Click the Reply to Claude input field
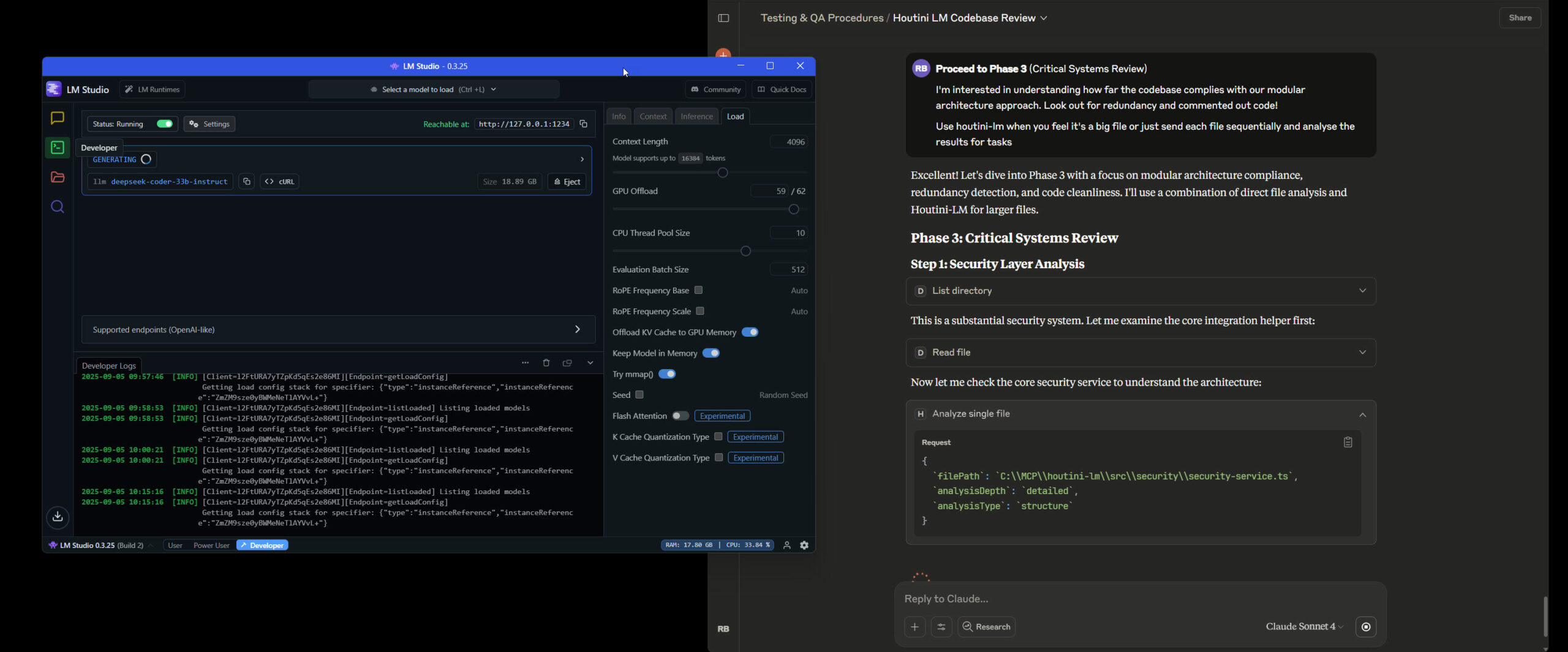 [1139, 599]
